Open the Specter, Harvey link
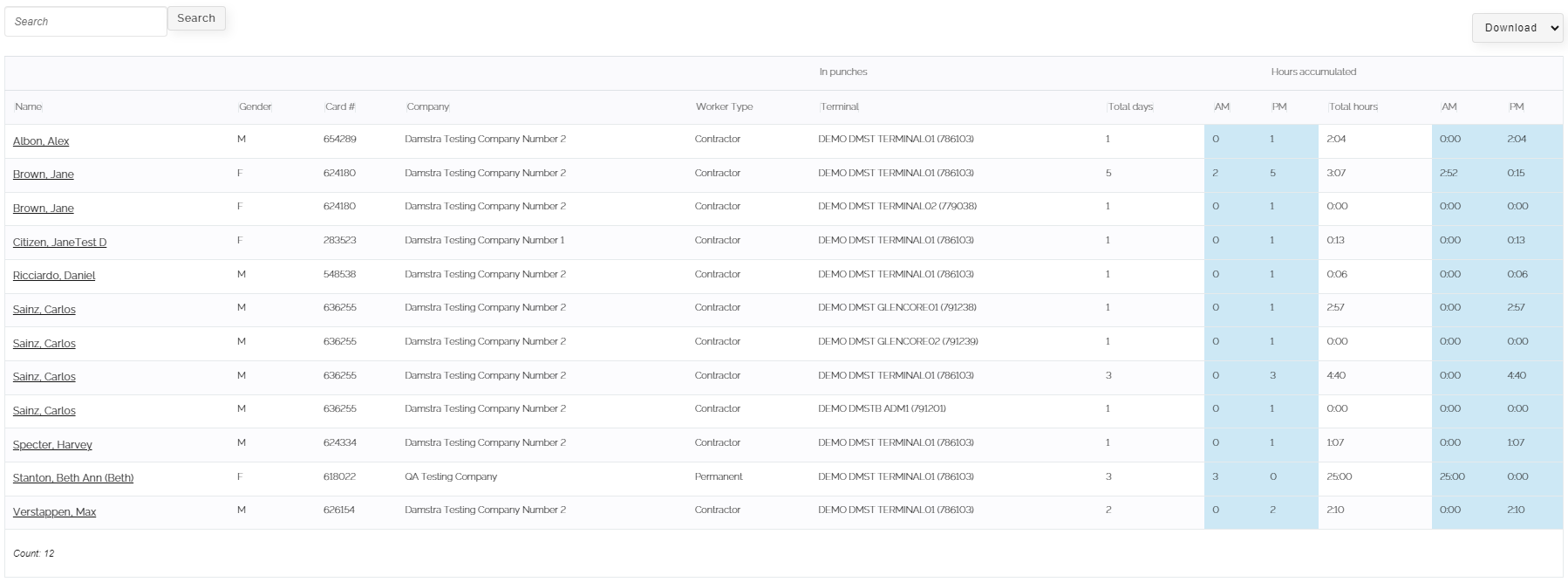This screenshot has width=1568, height=582. pos(52,444)
